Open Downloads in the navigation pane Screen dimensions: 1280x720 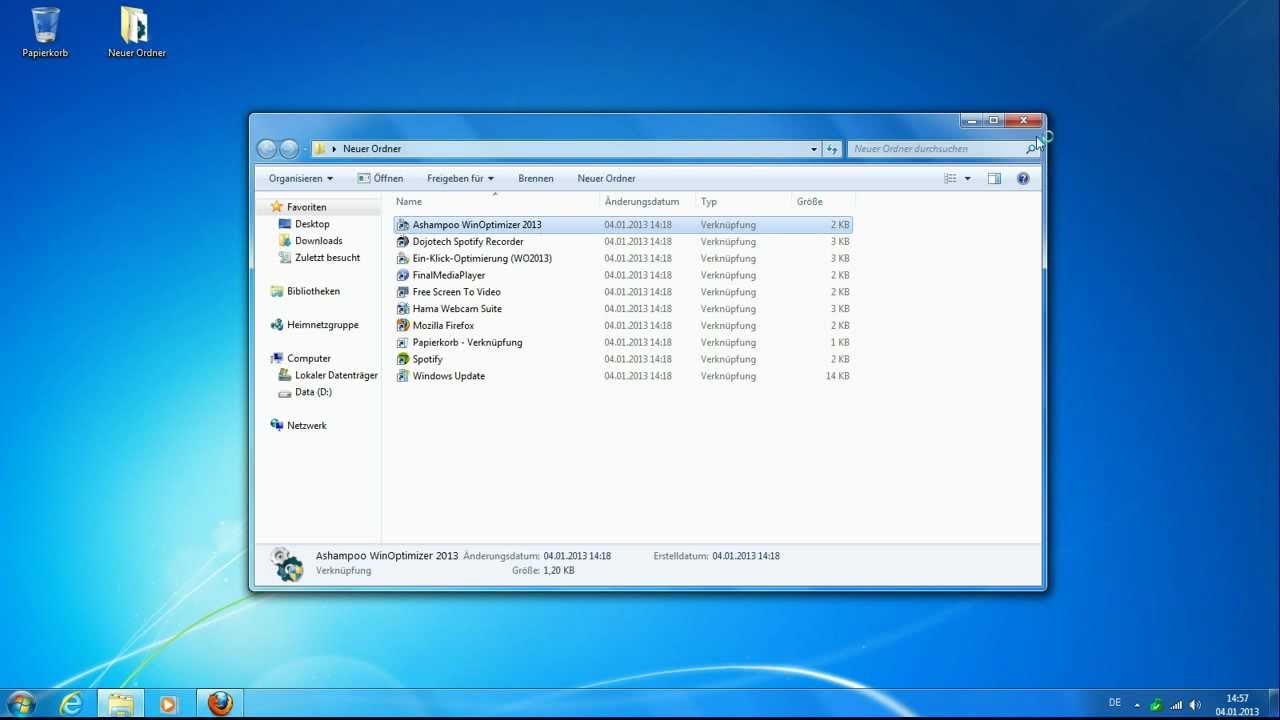[x=318, y=241]
